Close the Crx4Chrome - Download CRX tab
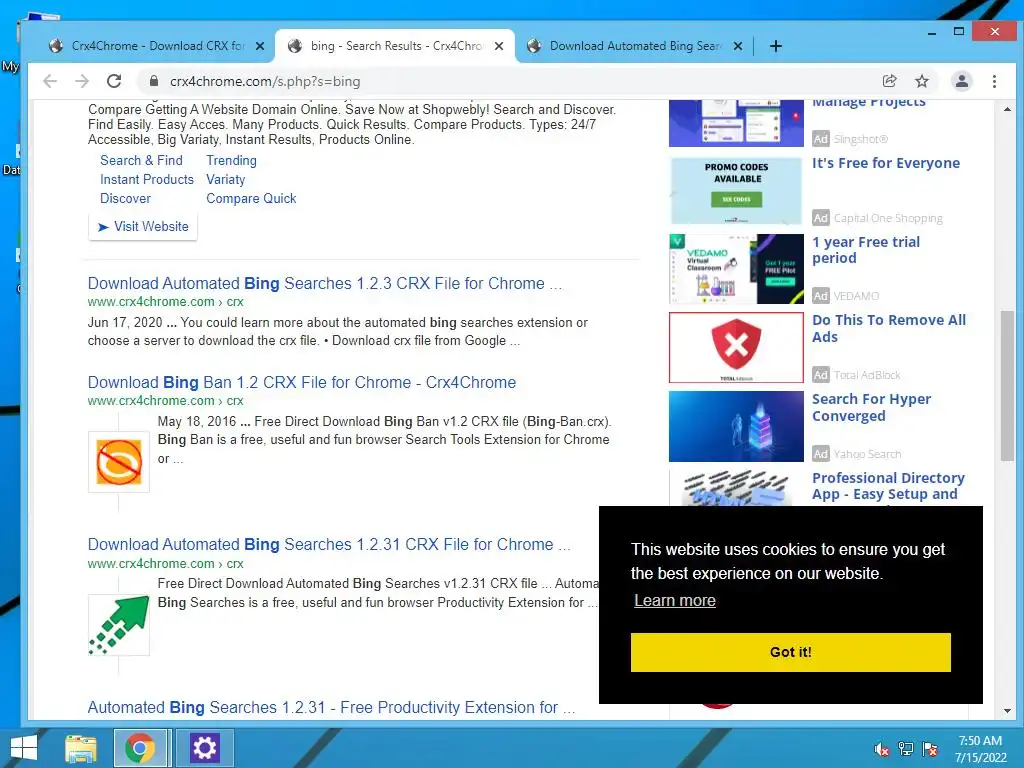This screenshot has width=1024, height=768. coord(259,46)
